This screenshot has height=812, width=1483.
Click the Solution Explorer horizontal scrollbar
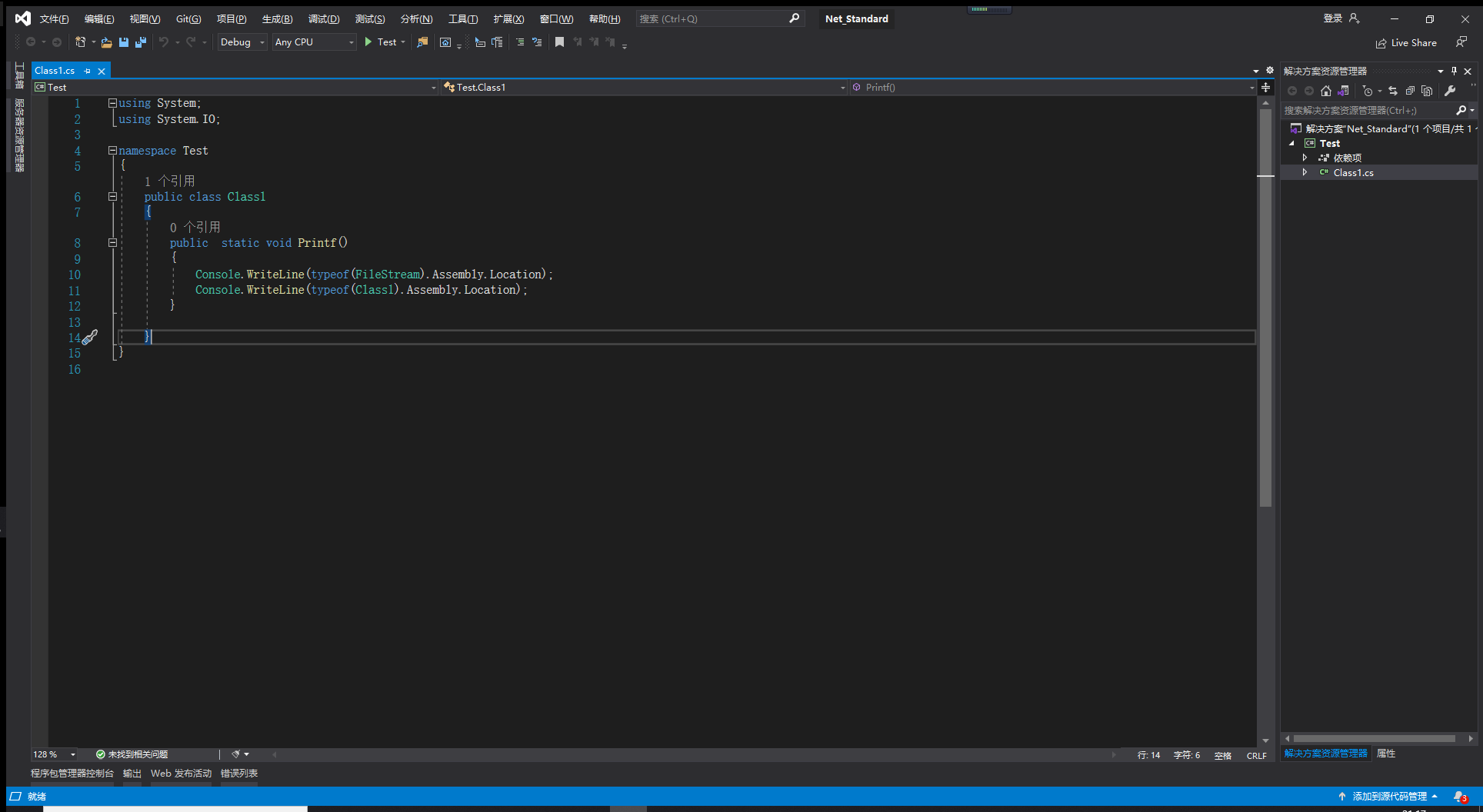tap(1374, 738)
